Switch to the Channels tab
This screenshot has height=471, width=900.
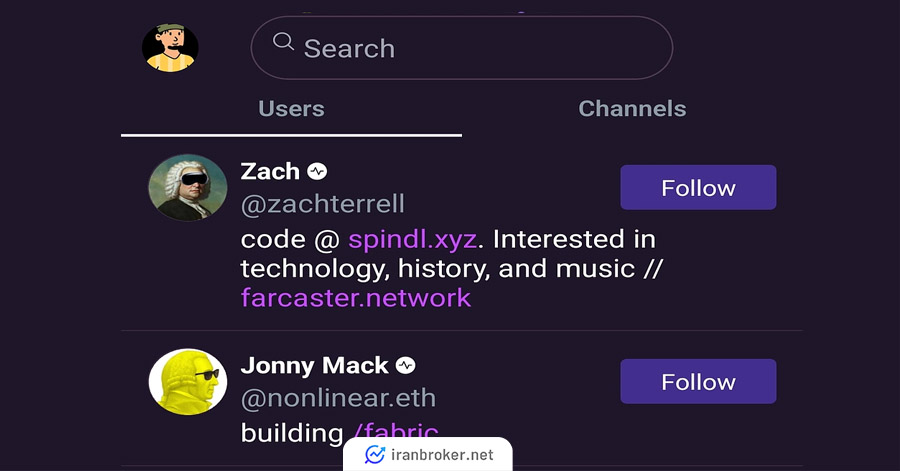(632, 109)
